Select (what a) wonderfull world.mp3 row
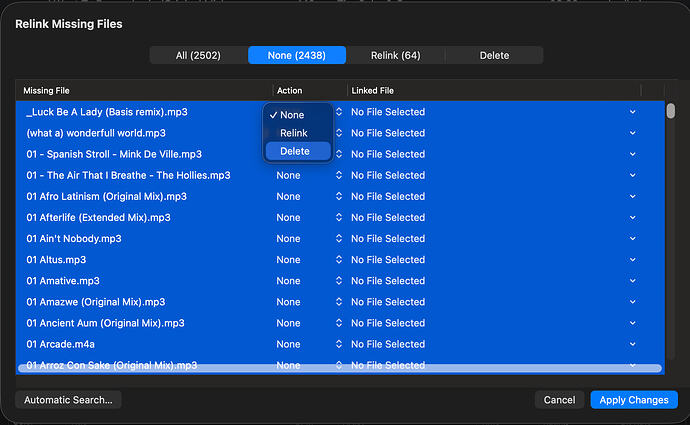This screenshot has height=425, width=690. pos(96,133)
